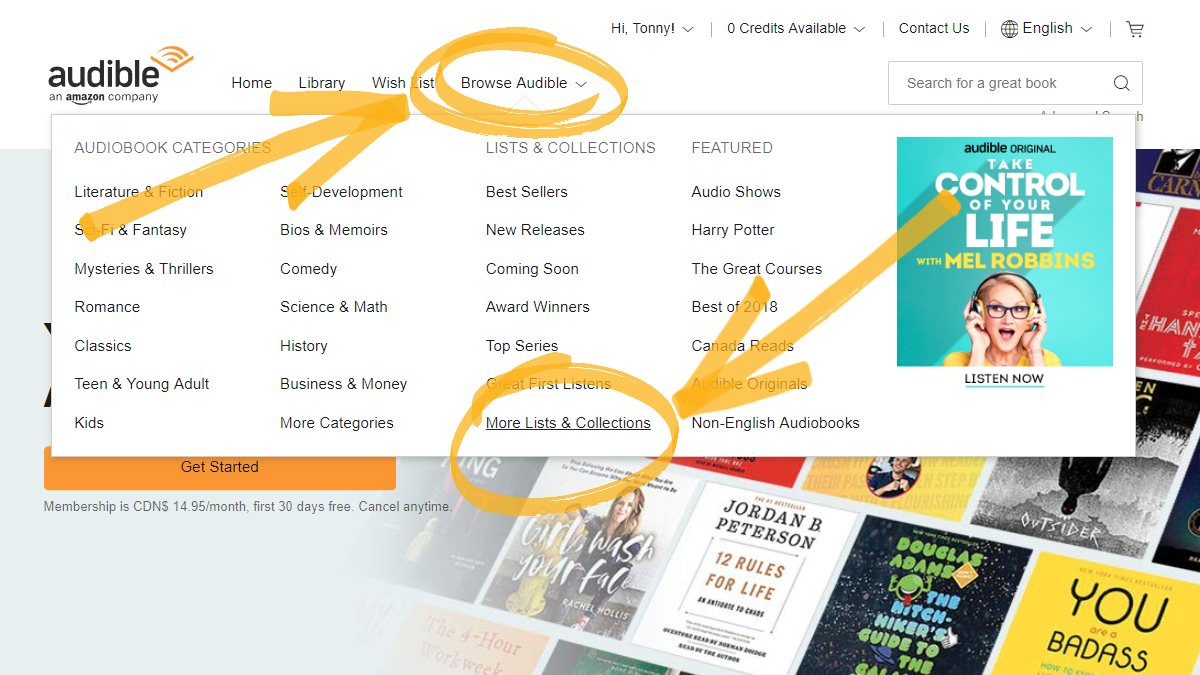Click the globe language icon

point(1010,29)
